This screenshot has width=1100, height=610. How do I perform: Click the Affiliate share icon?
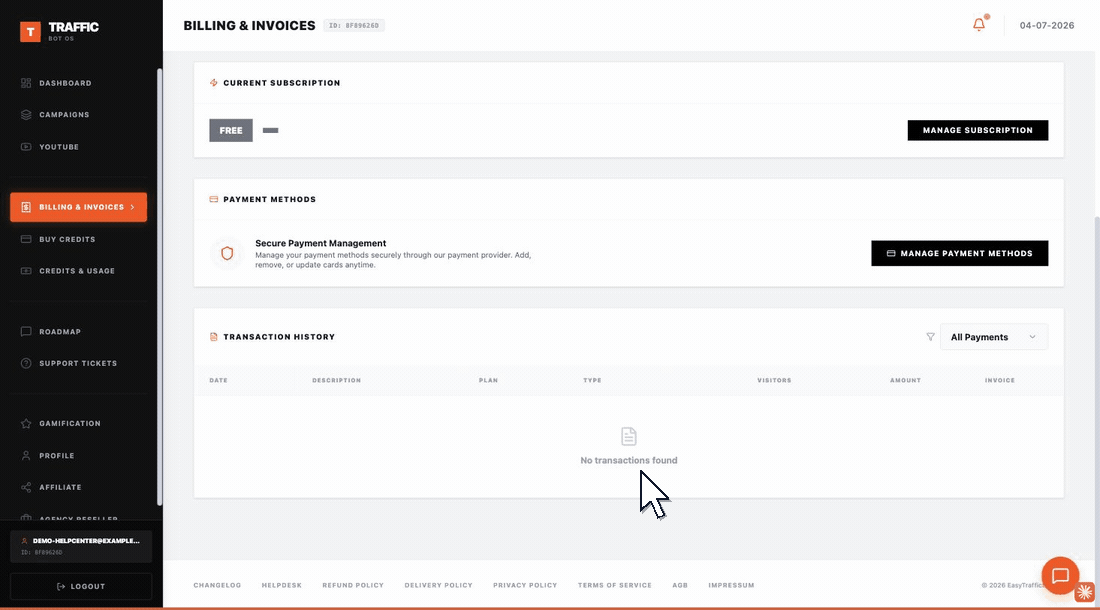pos(26,487)
